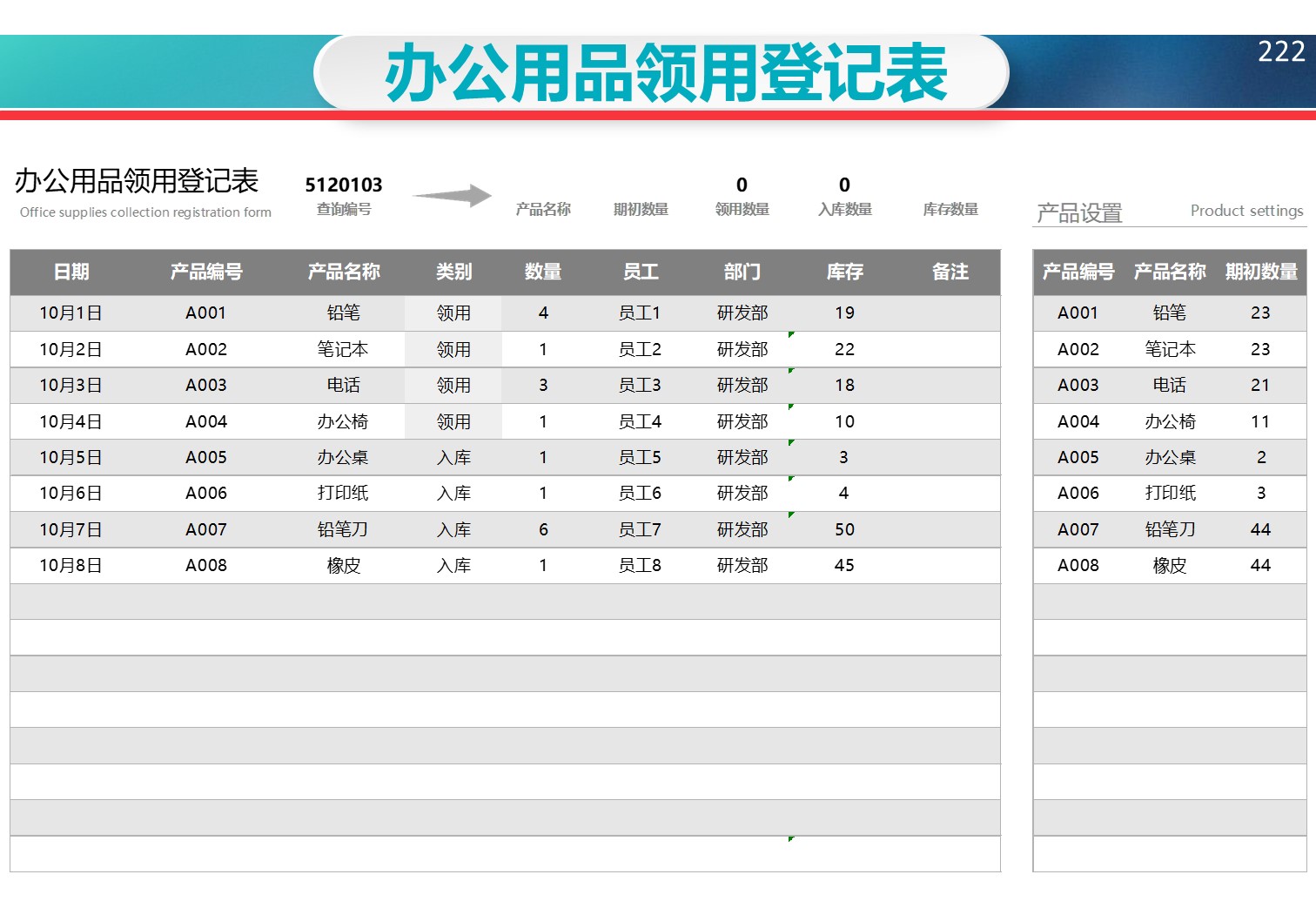Image resolution: width=1316 pixels, height=908 pixels.
Task: Open the 入库 category cell in the 10月8日 row
Action: coord(453,565)
